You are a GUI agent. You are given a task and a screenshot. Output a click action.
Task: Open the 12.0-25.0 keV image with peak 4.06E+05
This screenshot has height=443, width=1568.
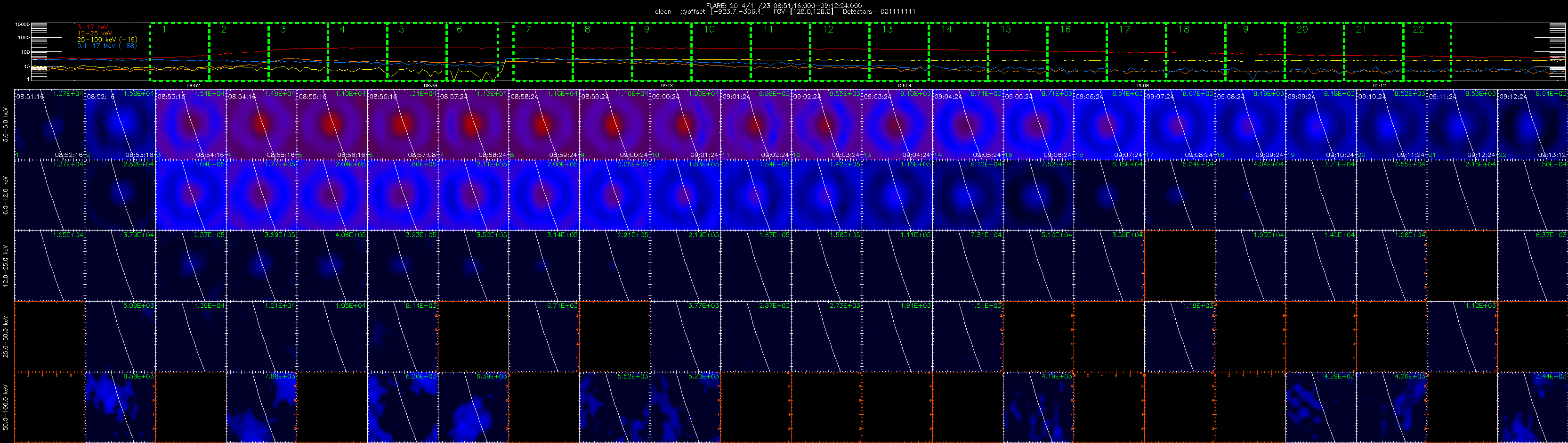332,266
